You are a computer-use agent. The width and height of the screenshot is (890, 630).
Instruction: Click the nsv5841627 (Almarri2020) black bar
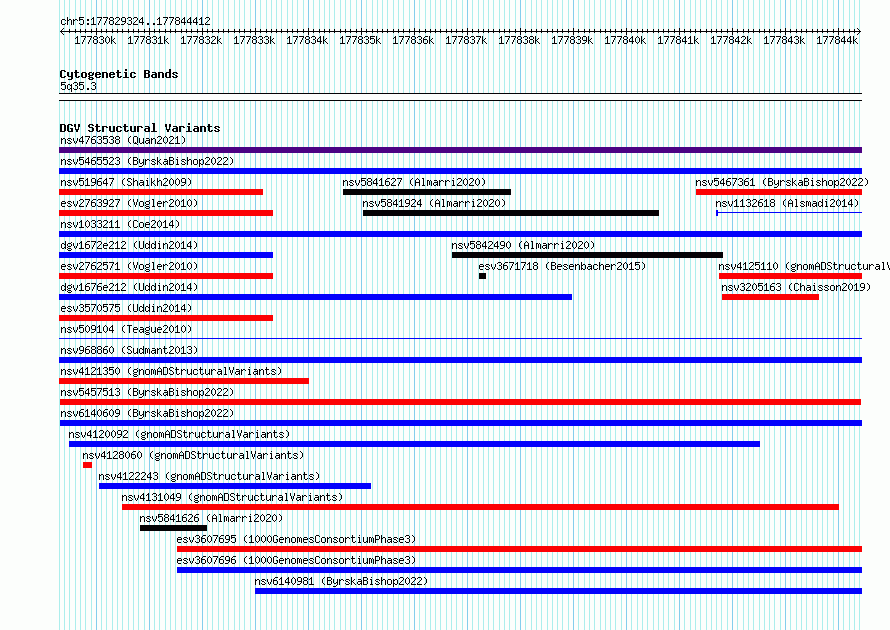tap(427, 192)
